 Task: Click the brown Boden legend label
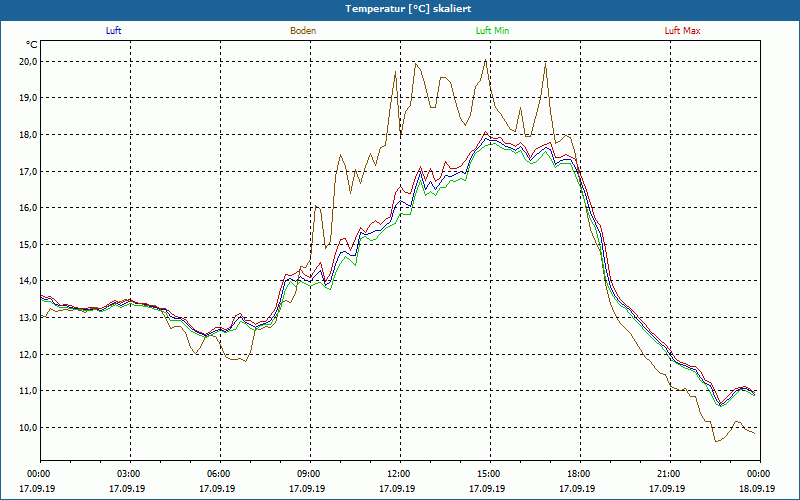click(303, 31)
